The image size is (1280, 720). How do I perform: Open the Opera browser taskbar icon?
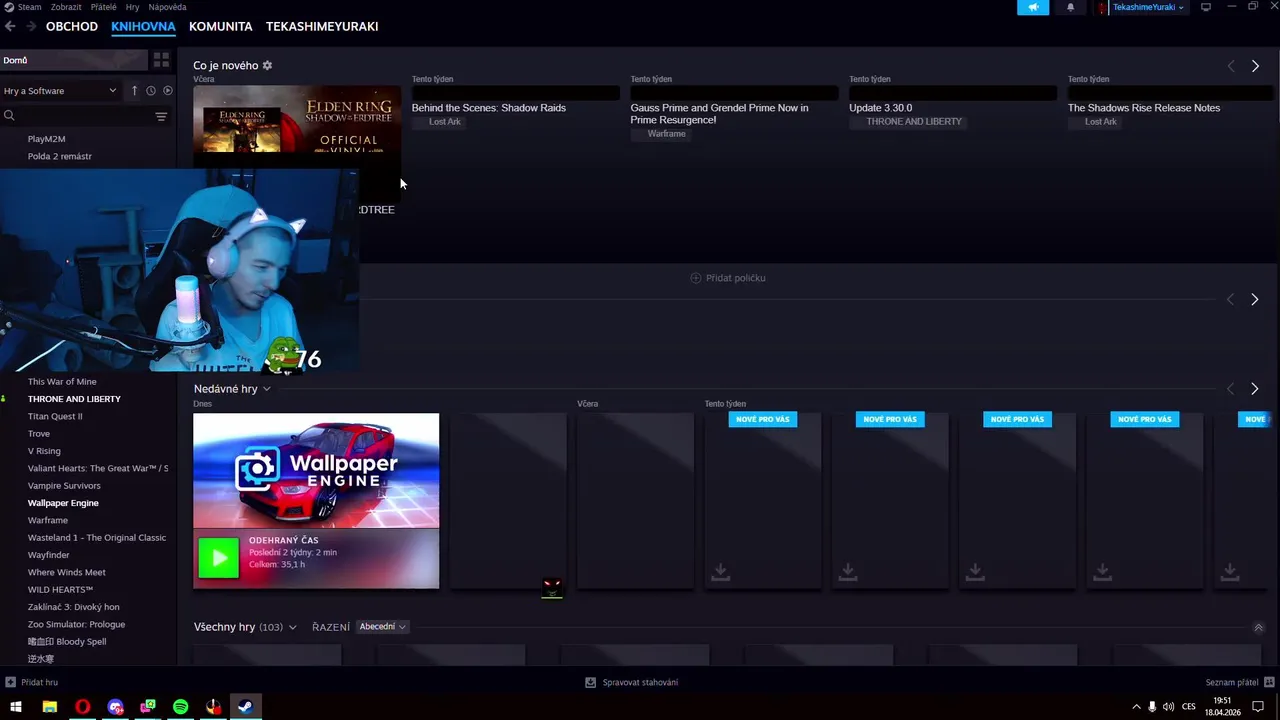click(82, 707)
